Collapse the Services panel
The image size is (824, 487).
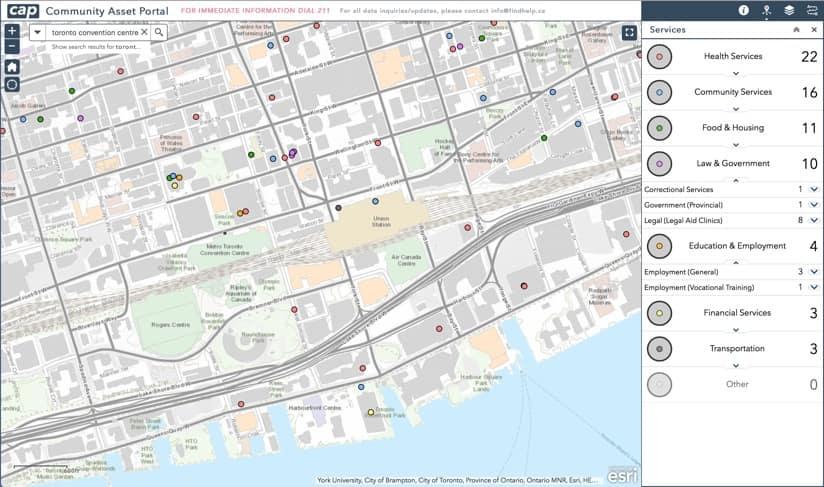pyautogui.click(x=797, y=30)
